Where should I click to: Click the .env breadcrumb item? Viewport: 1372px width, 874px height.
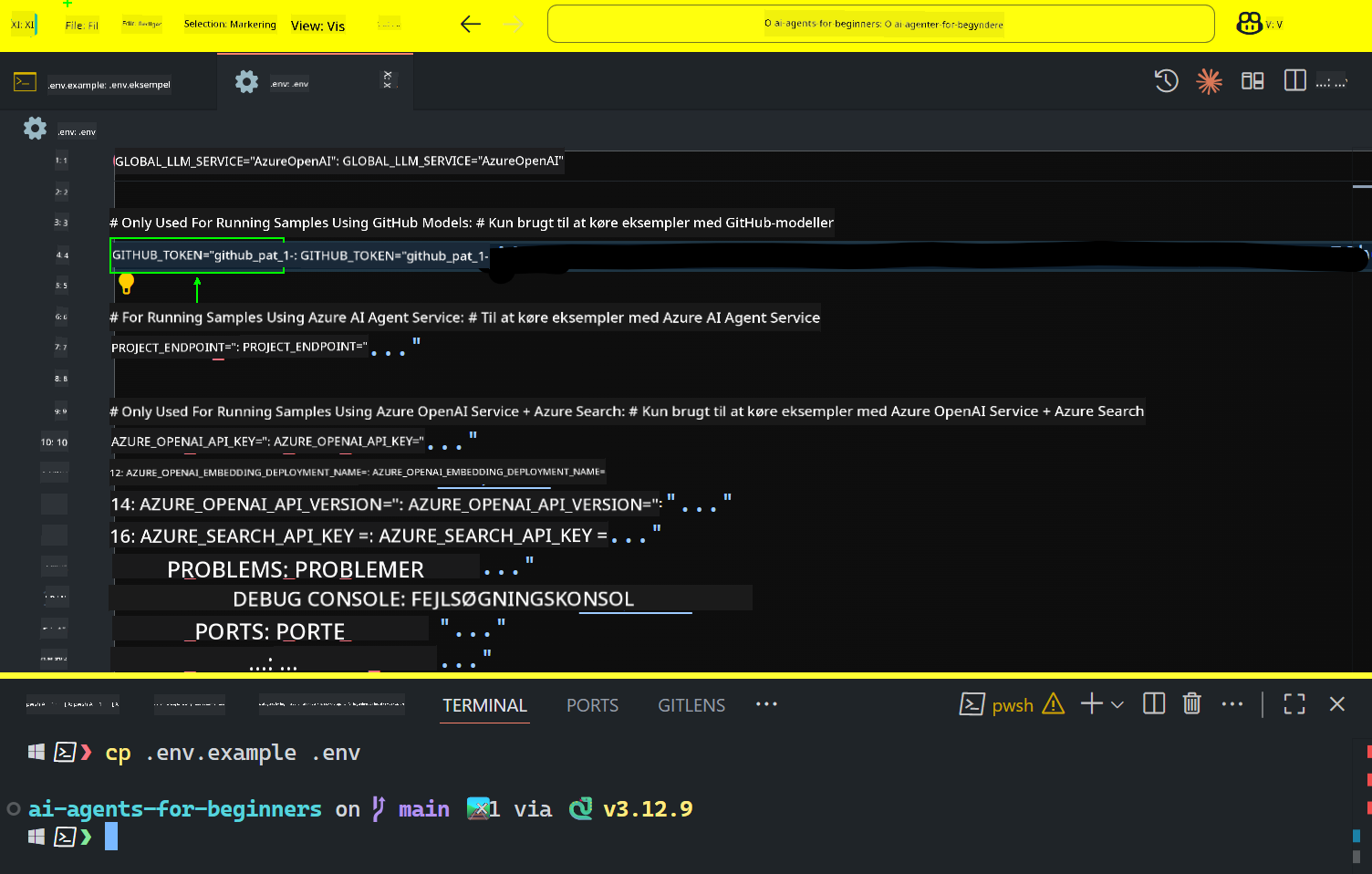pyautogui.click(x=77, y=131)
